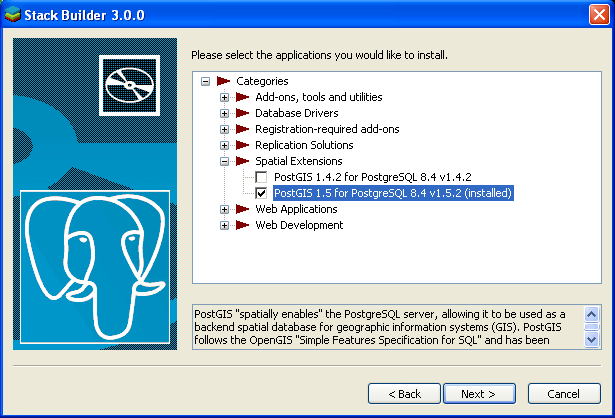This screenshot has width=615, height=418.
Task: Select the Replication Solutions label
Action: pos(304,145)
